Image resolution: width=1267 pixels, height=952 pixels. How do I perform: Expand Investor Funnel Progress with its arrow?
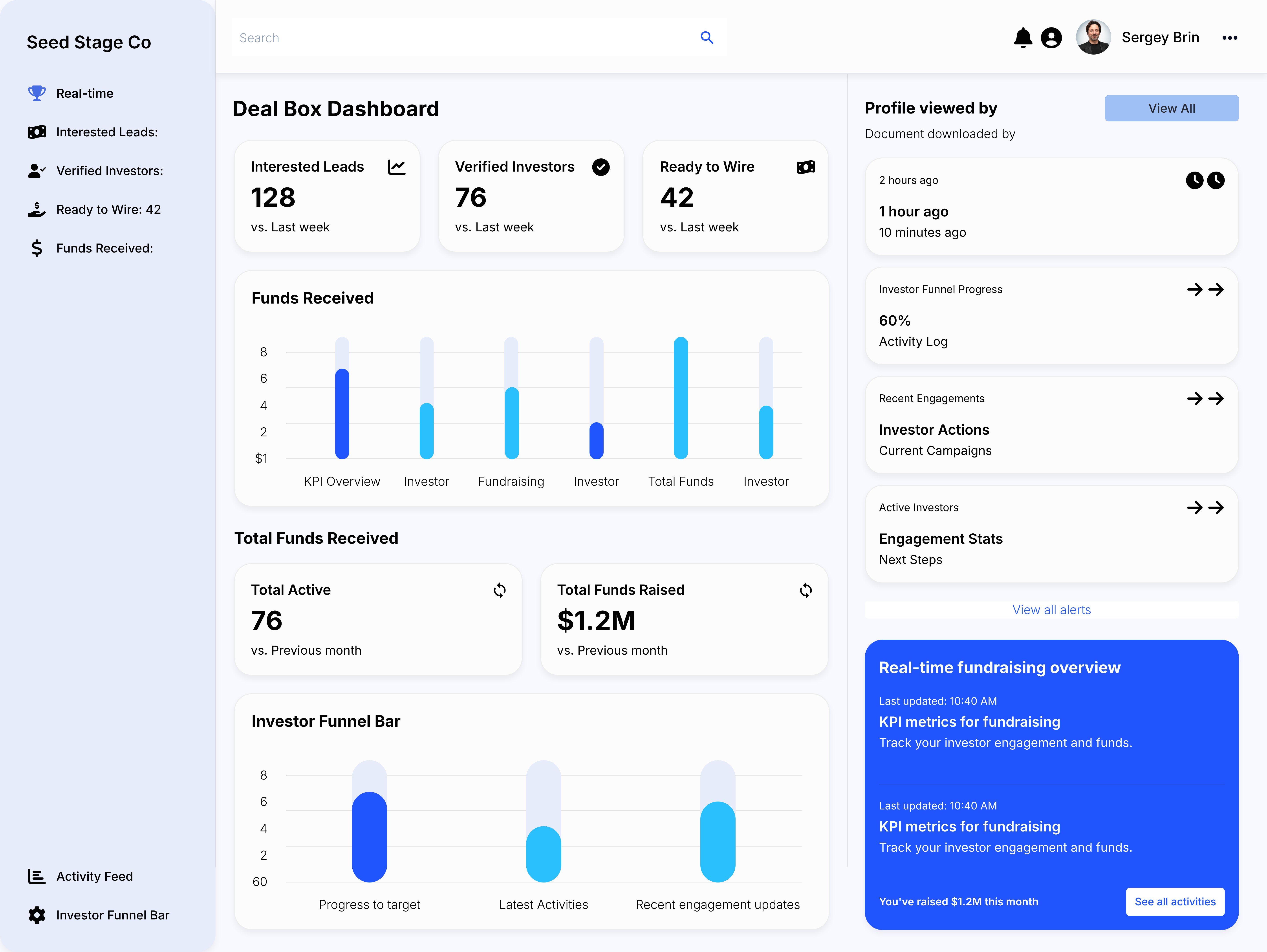click(x=1215, y=289)
